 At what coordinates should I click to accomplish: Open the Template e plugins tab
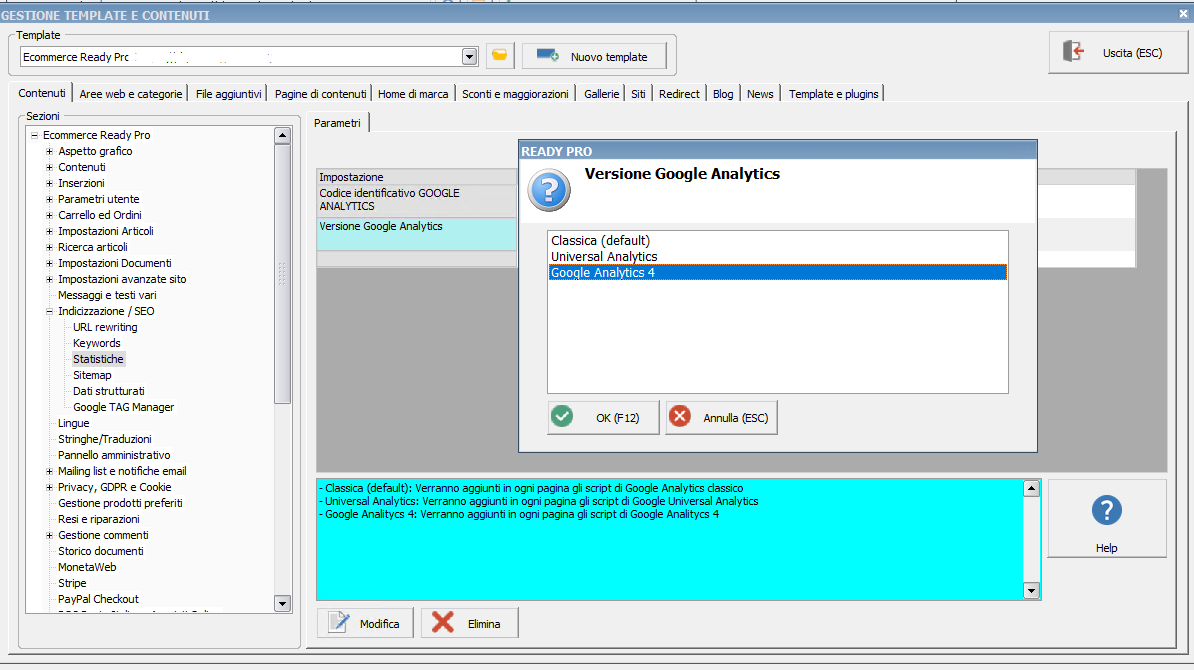833,94
